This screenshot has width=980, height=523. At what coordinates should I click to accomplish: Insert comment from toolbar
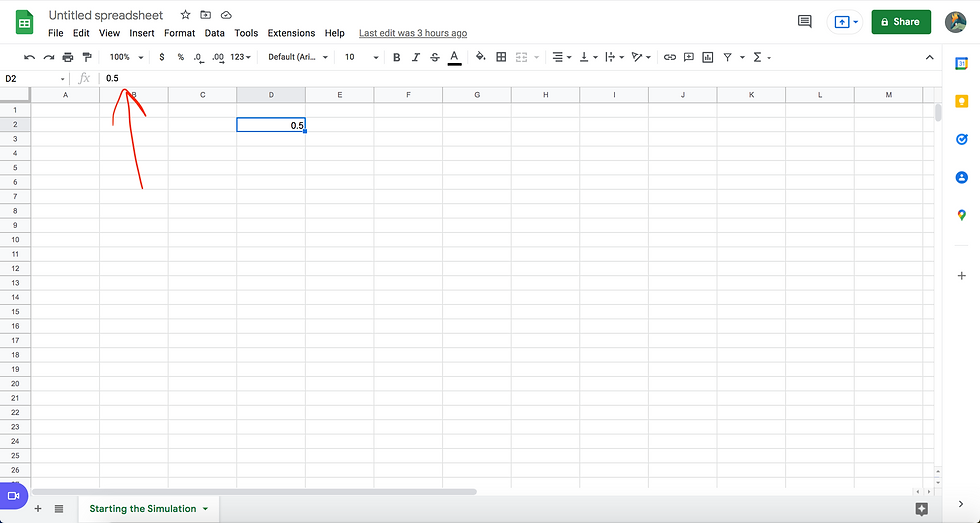point(689,57)
